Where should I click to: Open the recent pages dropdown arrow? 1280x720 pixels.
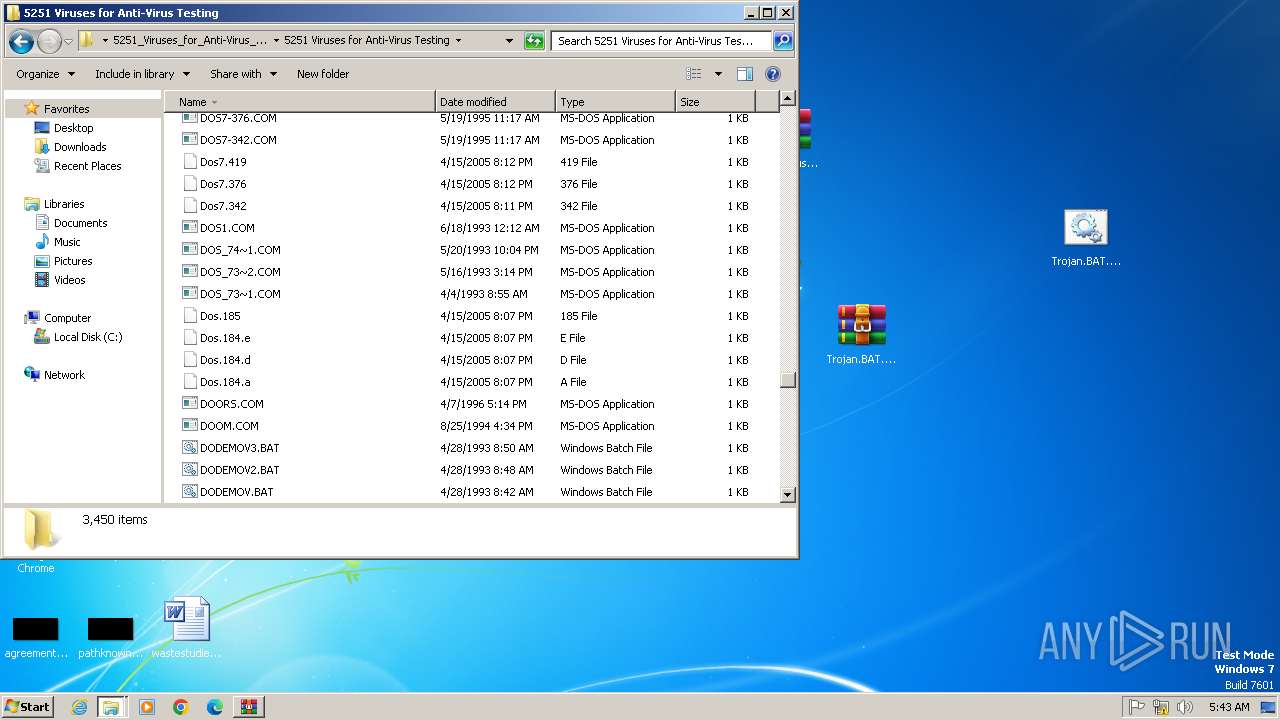click(x=68, y=41)
